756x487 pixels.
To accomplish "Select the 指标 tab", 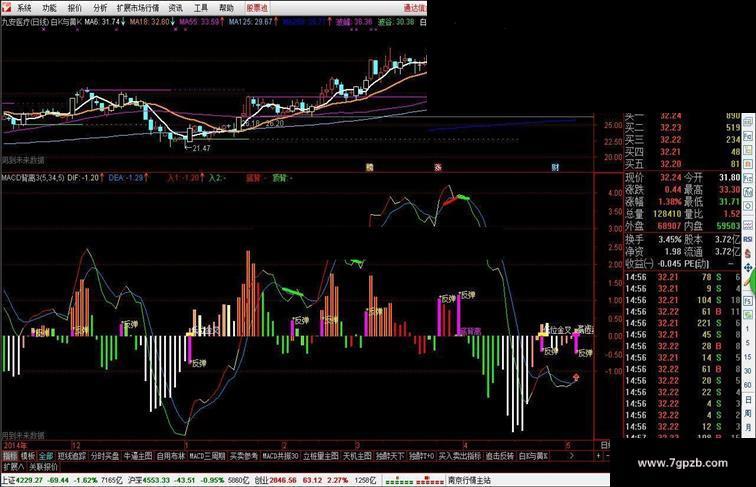I will click(10, 456).
